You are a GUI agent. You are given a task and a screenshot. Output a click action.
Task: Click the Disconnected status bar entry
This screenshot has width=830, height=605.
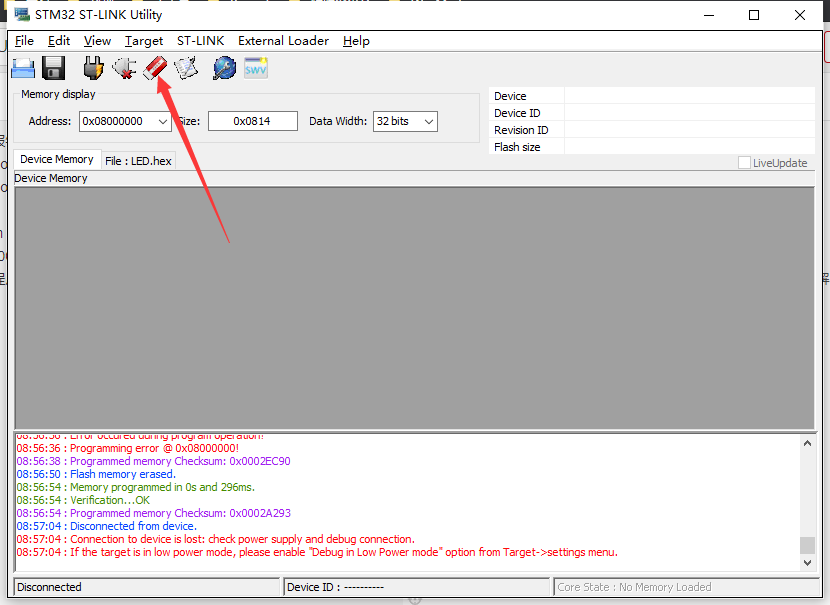tap(147, 587)
